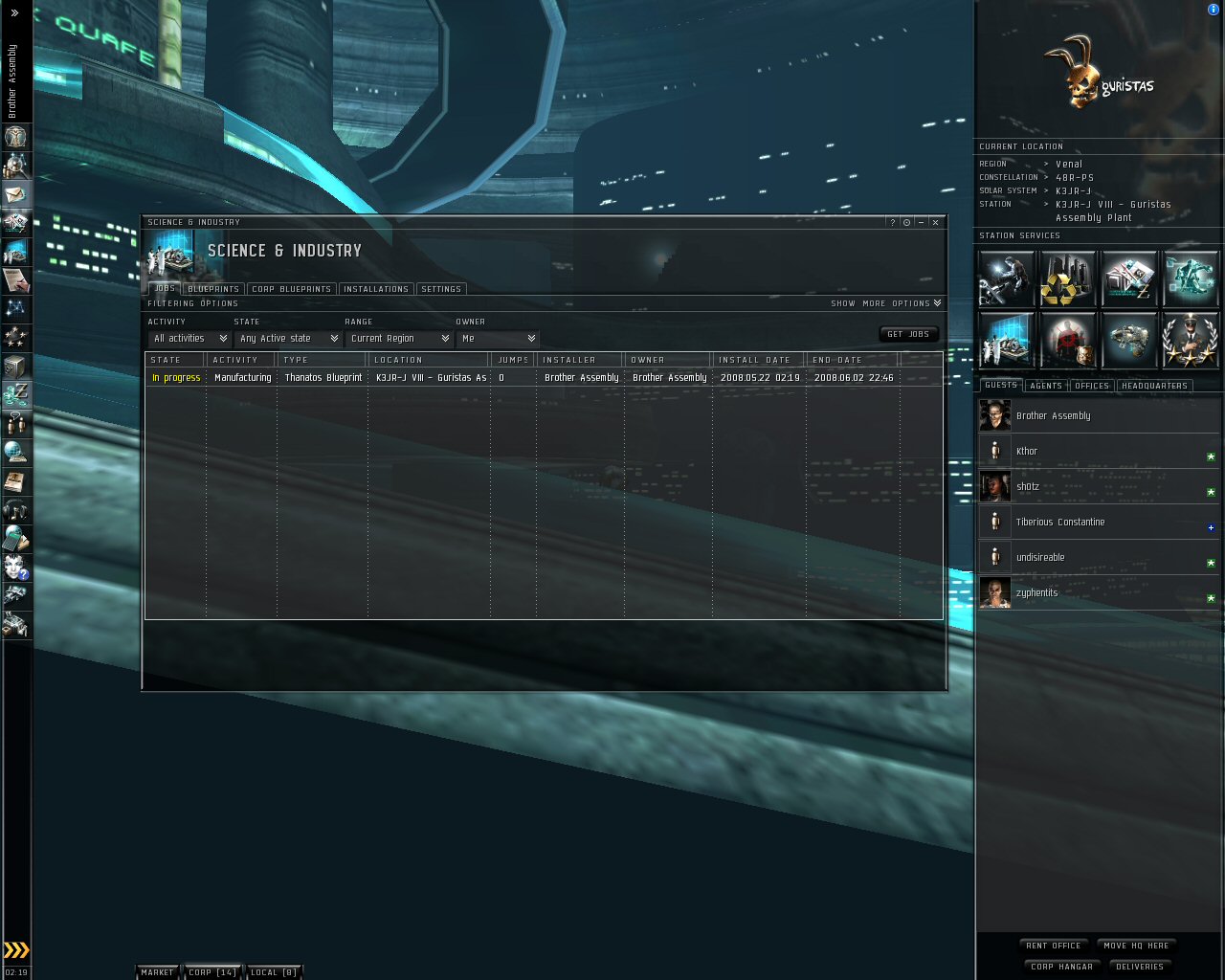
Task: Select guest zyphentis in the guest list
Action: 1099,593
